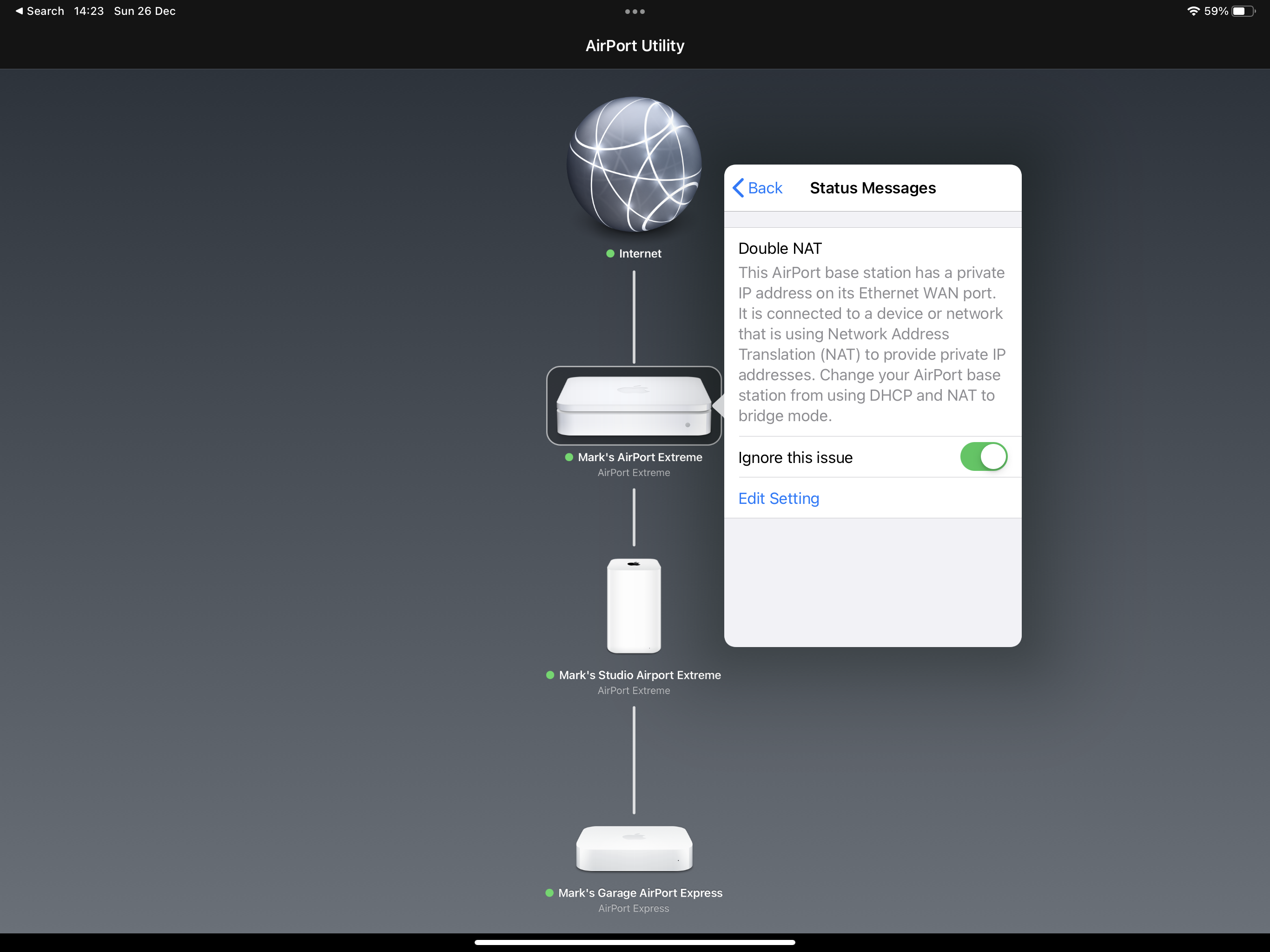1270x952 pixels.
Task: Select Mark's AirPort Extreme base station icon
Action: click(634, 406)
